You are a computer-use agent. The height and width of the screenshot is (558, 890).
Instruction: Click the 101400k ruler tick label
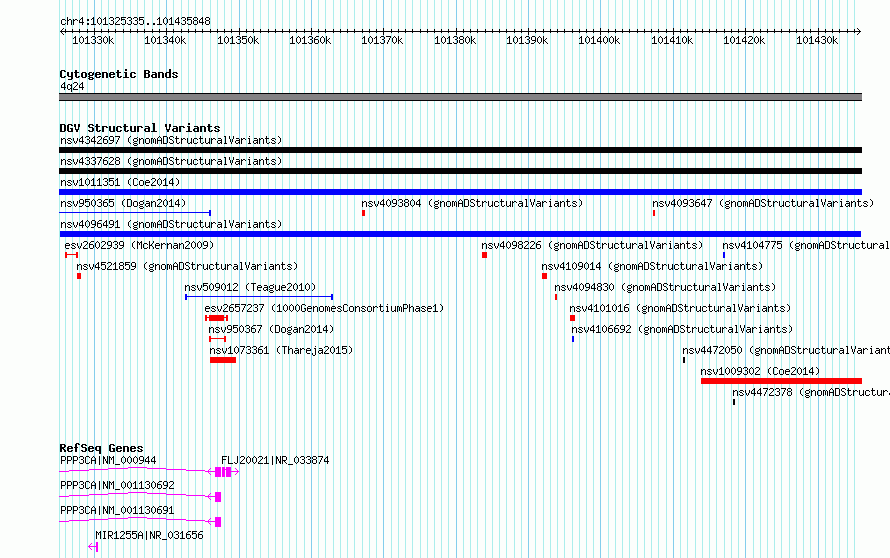[599, 40]
